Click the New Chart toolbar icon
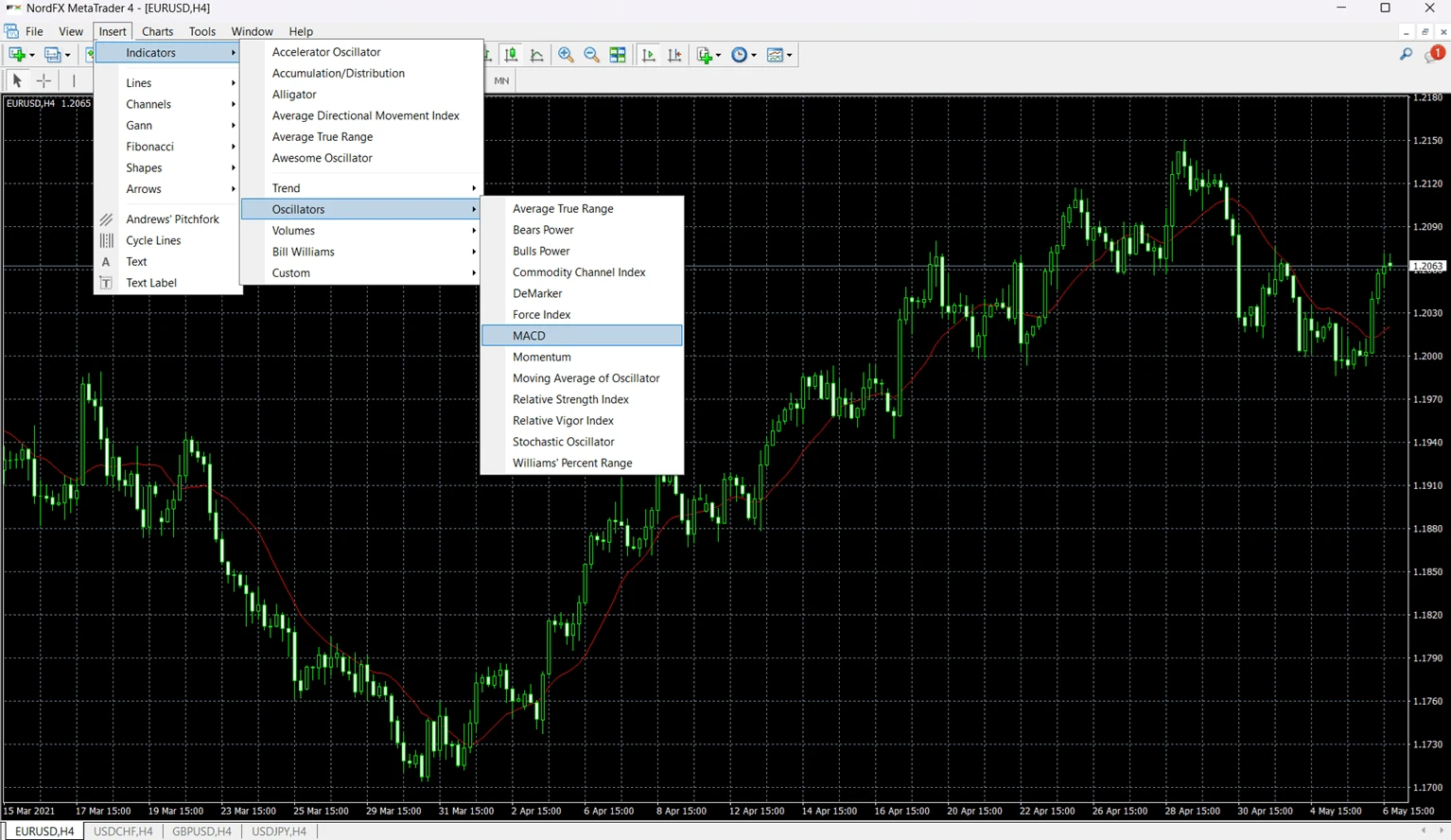Image resolution: width=1451 pixels, height=840 pixels. click(16, 55)
